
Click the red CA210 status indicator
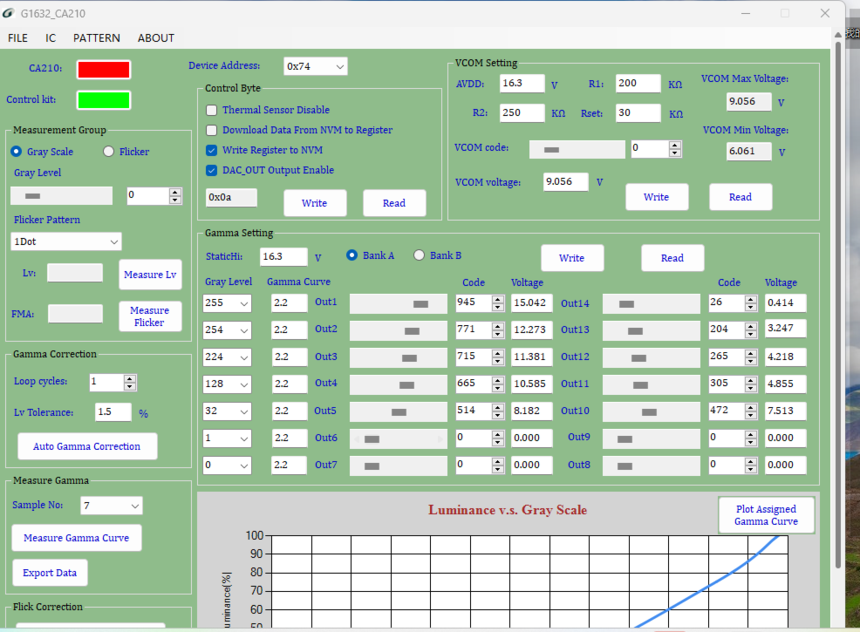click(x=104, y=70)
